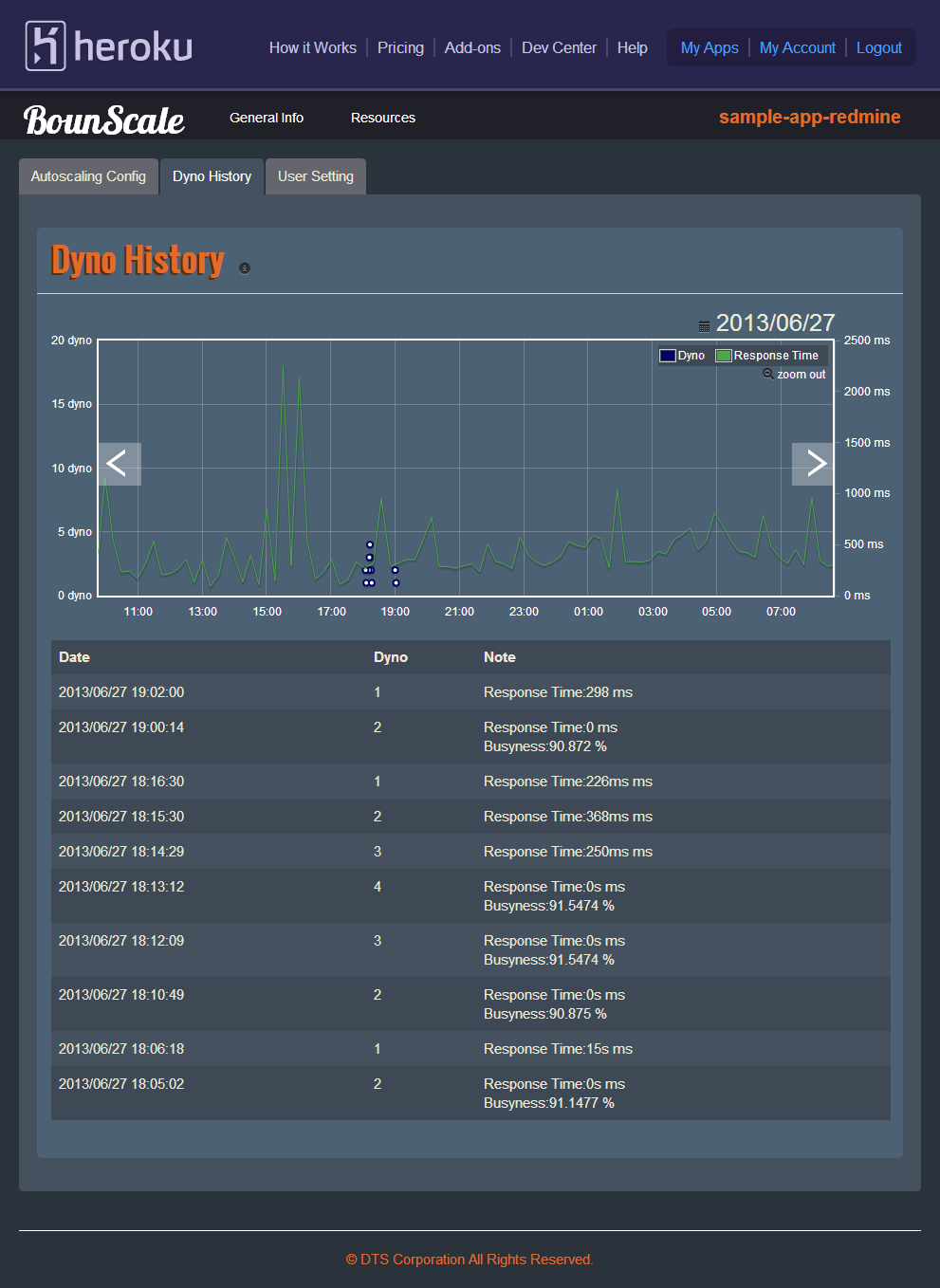The image size is (940, 1288).
Task: Switch to User Setting tab
Action: click(x=316, y=176)
